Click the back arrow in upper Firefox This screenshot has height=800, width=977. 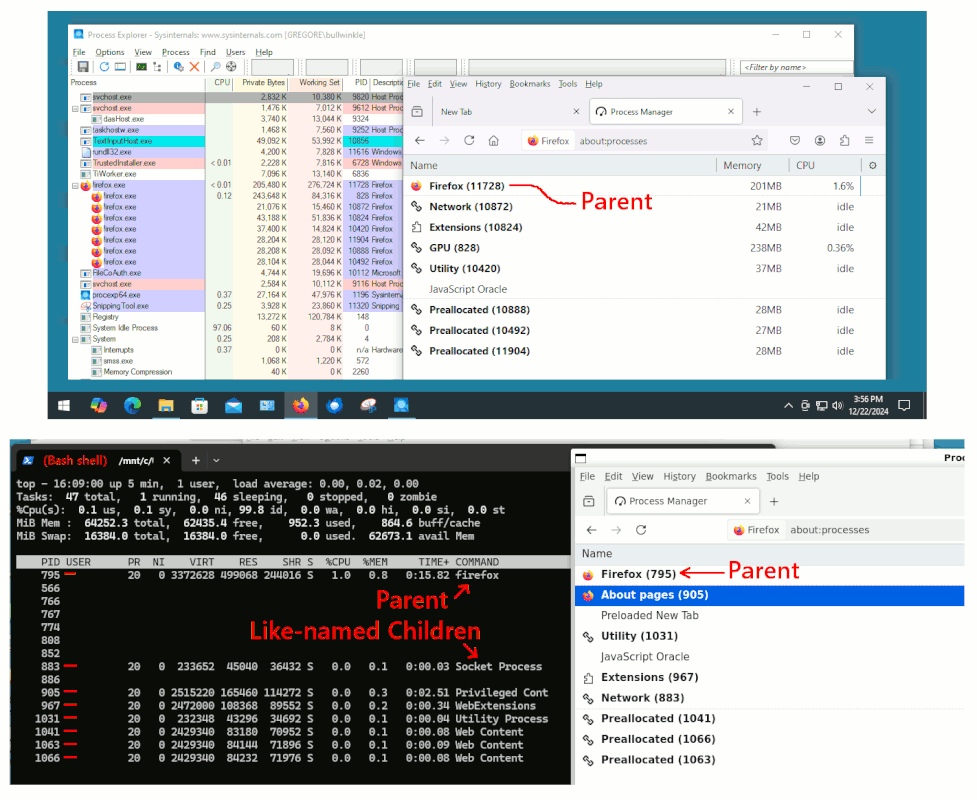pos(420,141)
